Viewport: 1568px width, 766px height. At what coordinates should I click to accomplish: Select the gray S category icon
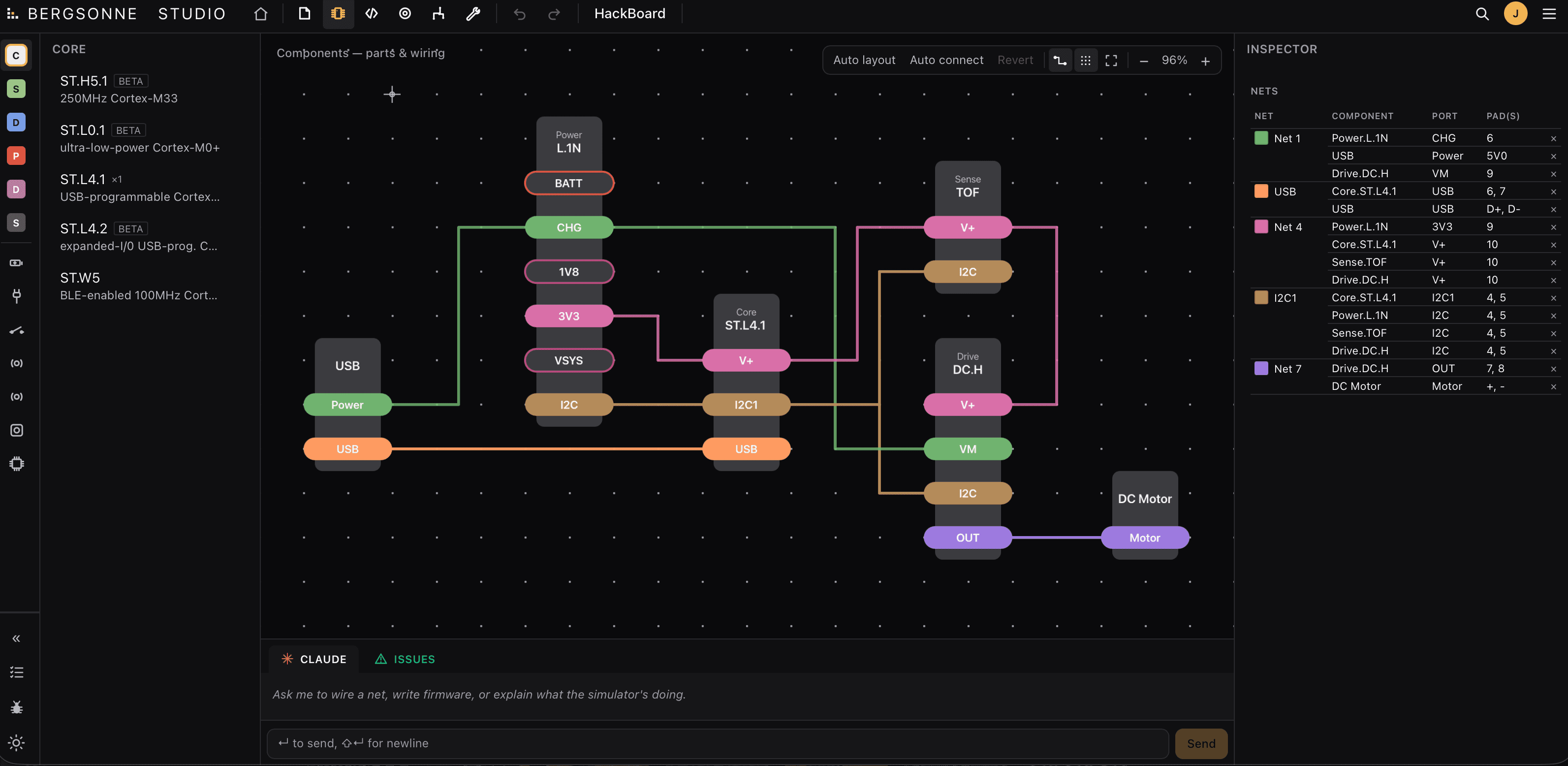coord(16,223)
